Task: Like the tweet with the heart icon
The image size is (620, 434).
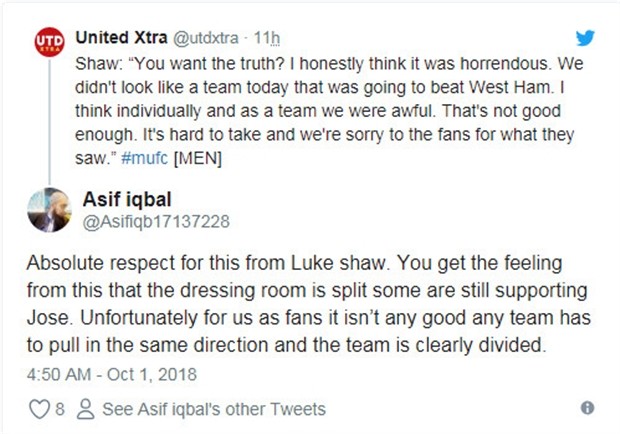Action: pyautogui.click(x=41, y=408)
